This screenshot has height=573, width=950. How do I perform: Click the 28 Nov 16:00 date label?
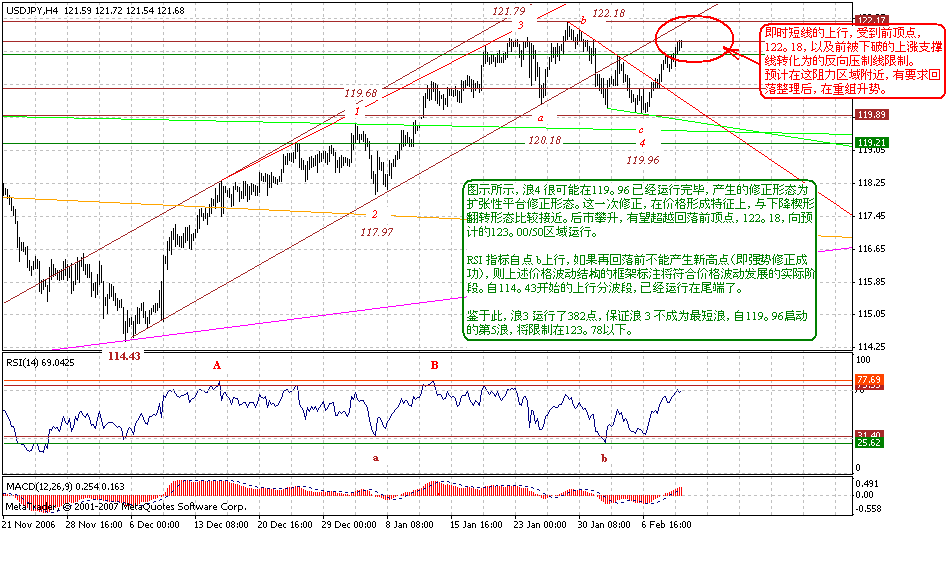click(x=93, y=525)
